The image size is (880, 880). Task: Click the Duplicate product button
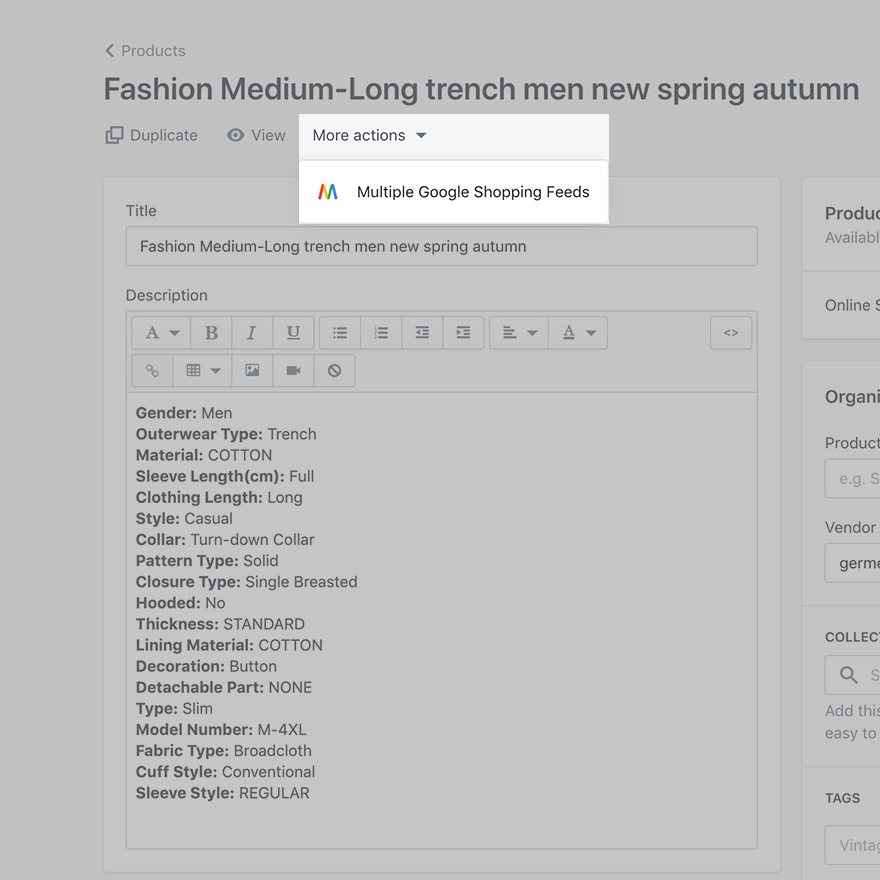[x=152, y=135]
